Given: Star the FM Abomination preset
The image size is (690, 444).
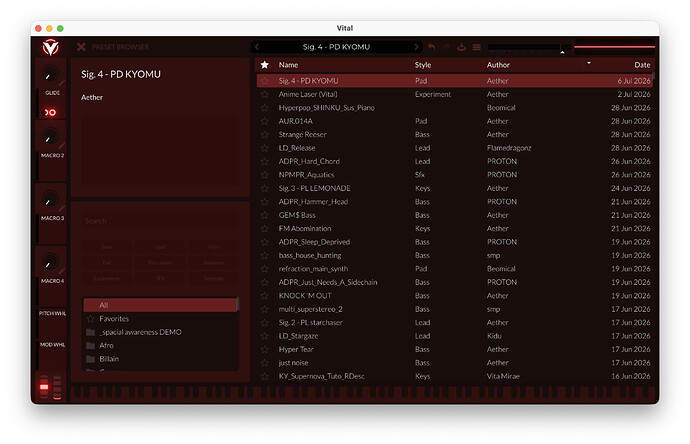Looking at the screenshot, I should pyautogui.click(x=264, y=228).
